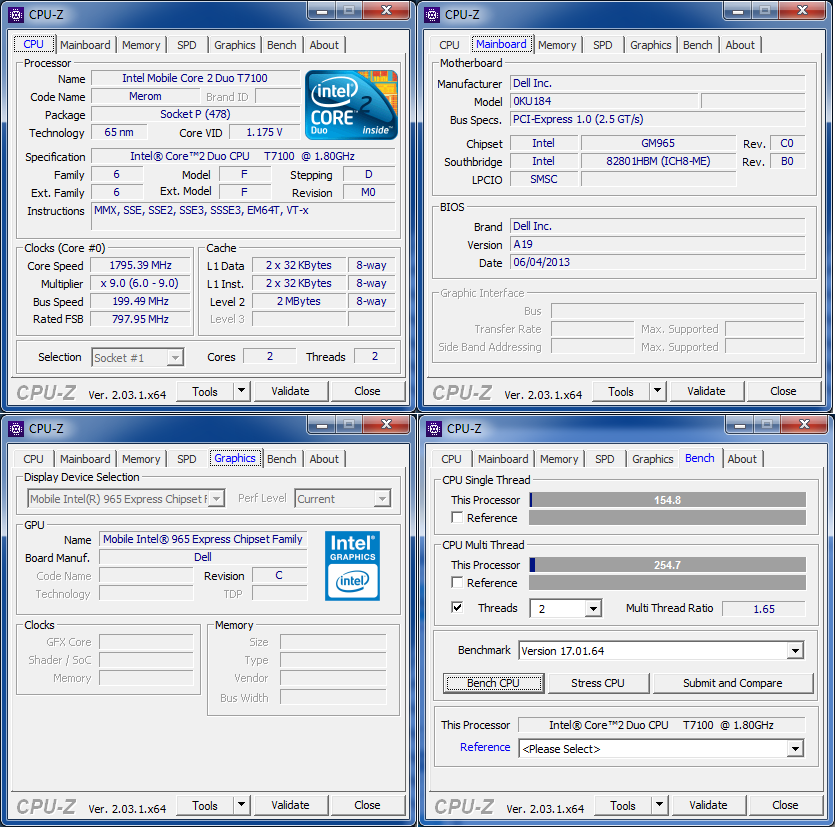Click the CPU-Z app icon in the Bench window title bar
Screen dimensions: 838x830
click(x=434, y=429)
